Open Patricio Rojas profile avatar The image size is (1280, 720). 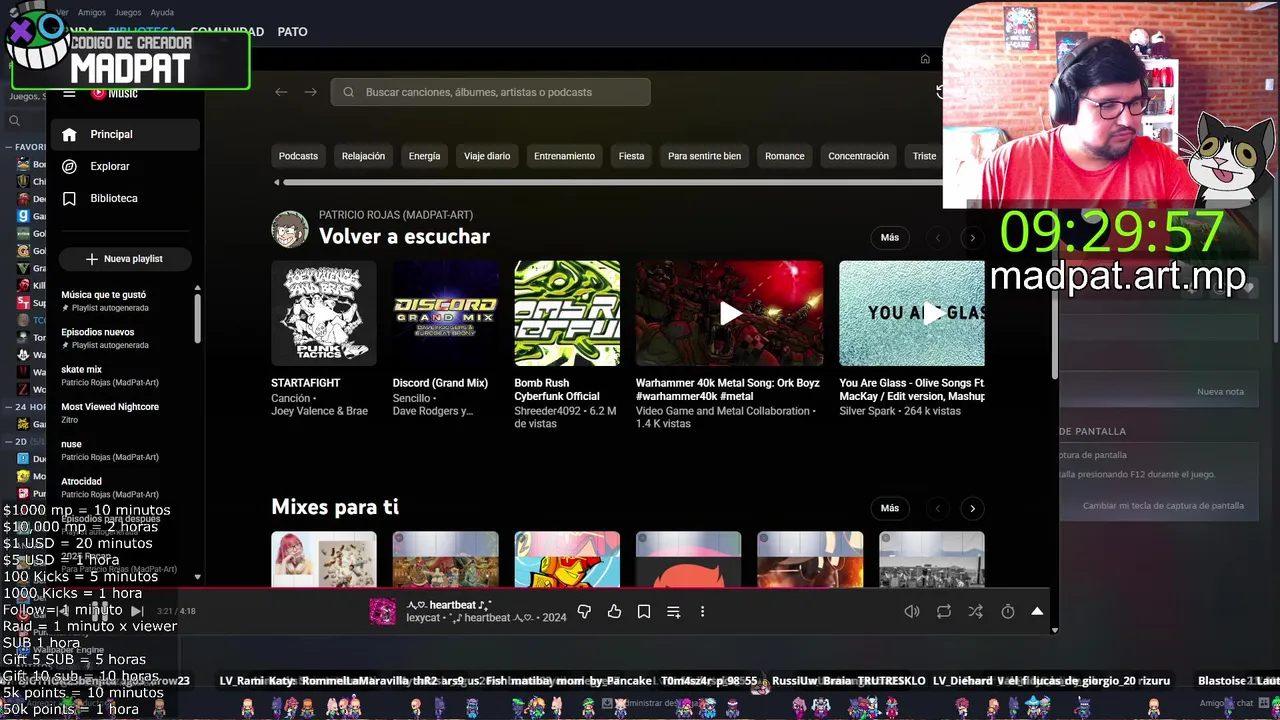pos(290,229)
